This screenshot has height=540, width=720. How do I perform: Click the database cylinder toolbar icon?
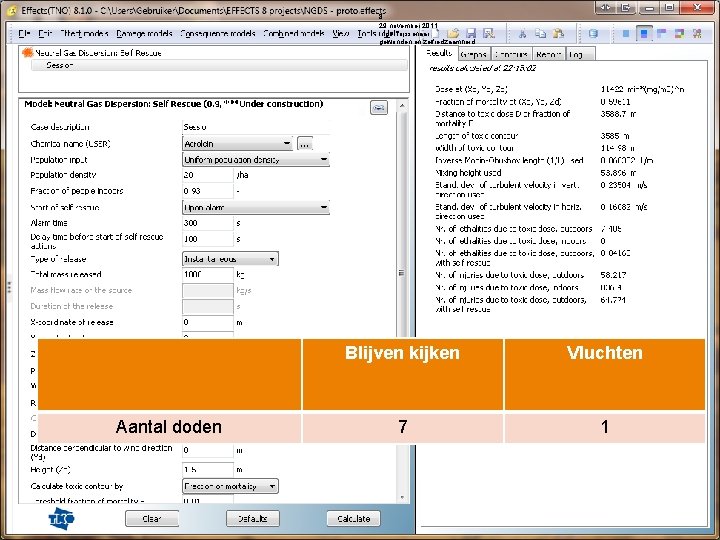point(593,34)
